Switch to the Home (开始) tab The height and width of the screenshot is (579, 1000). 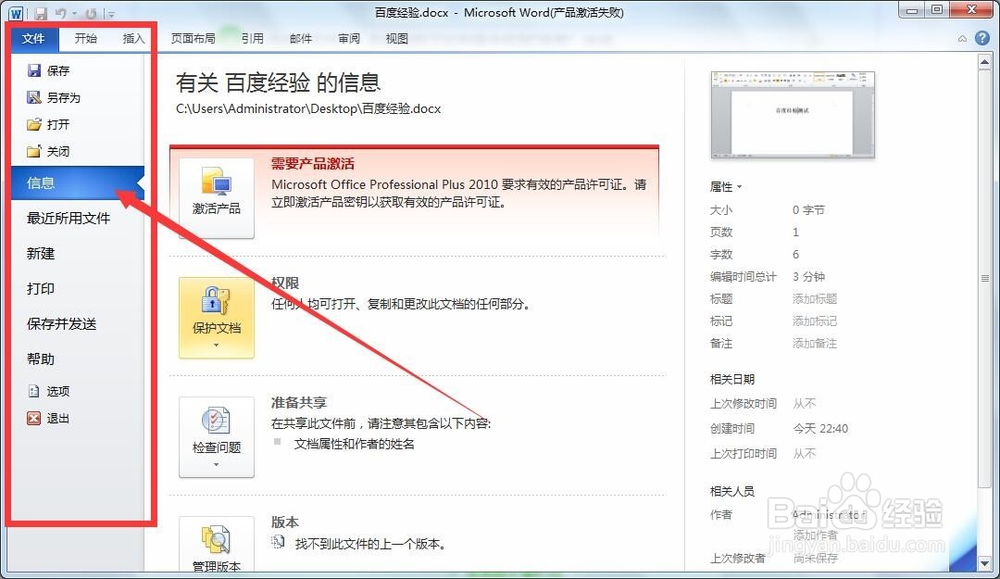(85, 38)
